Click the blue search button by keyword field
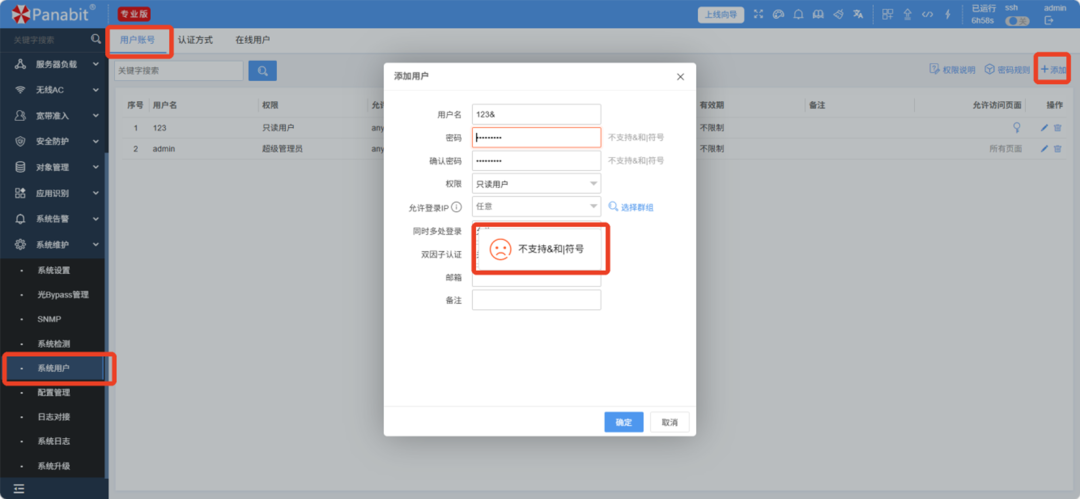 pos(262,70)
